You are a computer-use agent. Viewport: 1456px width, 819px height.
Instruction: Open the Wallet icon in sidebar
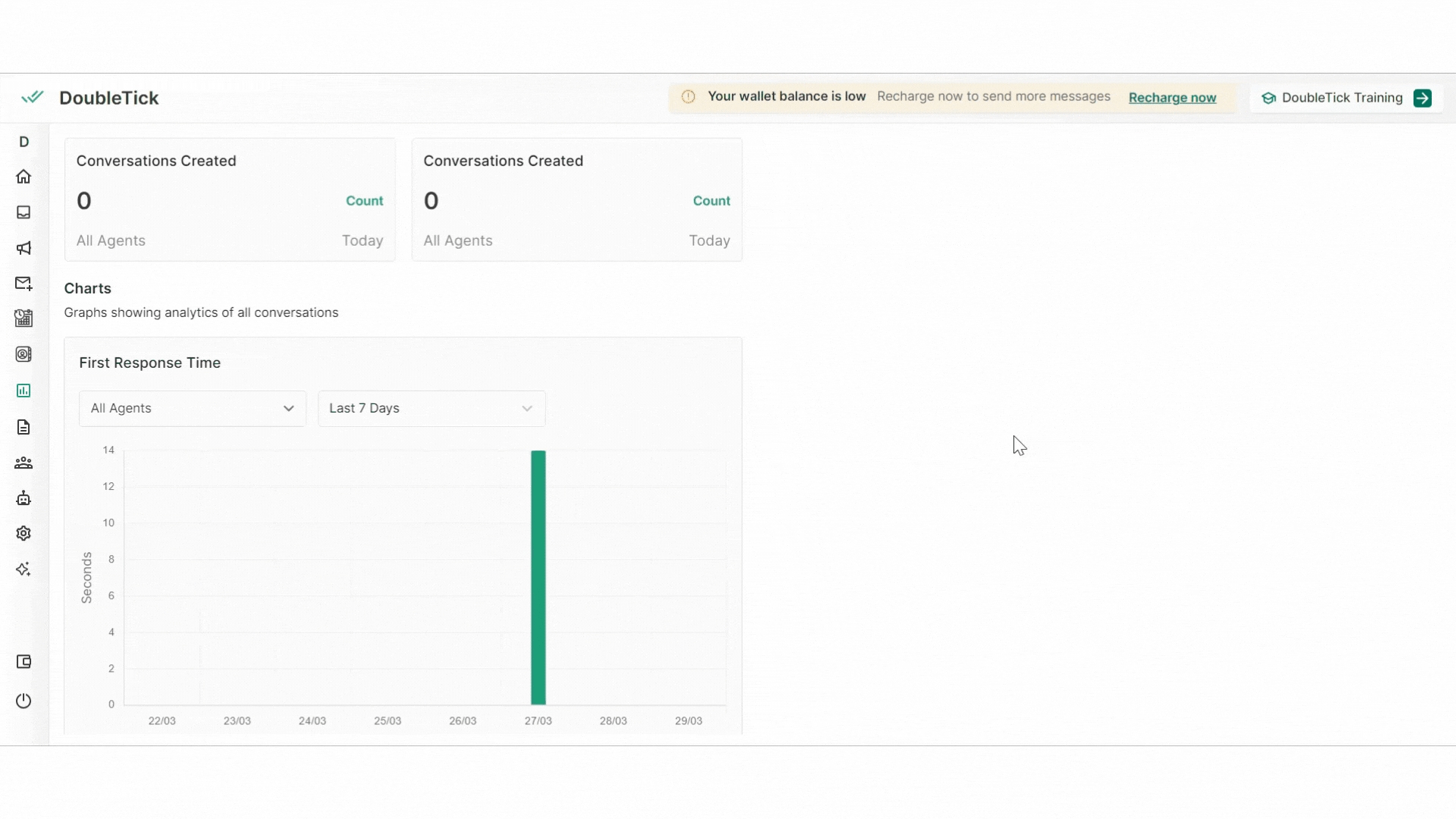pyautogui.click(x=24, y=662)
